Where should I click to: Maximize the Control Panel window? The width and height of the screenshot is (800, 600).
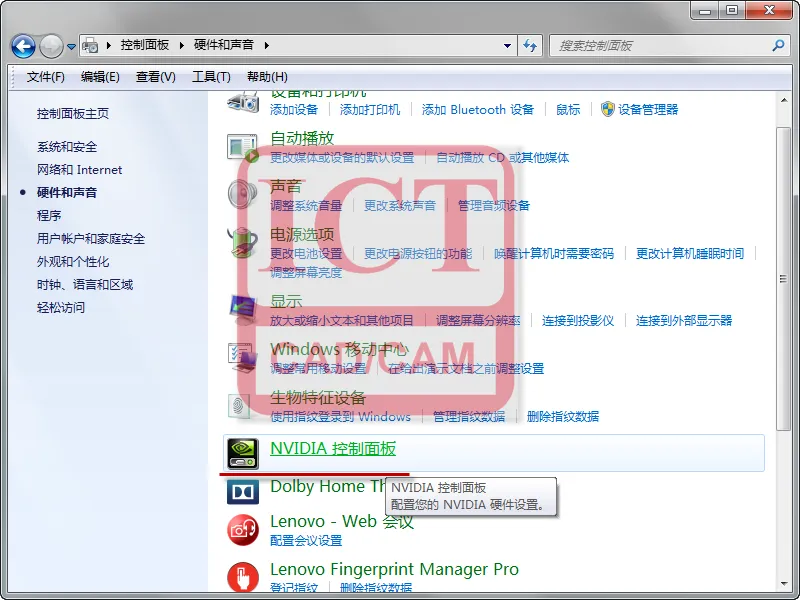click(x=732, y=10)
